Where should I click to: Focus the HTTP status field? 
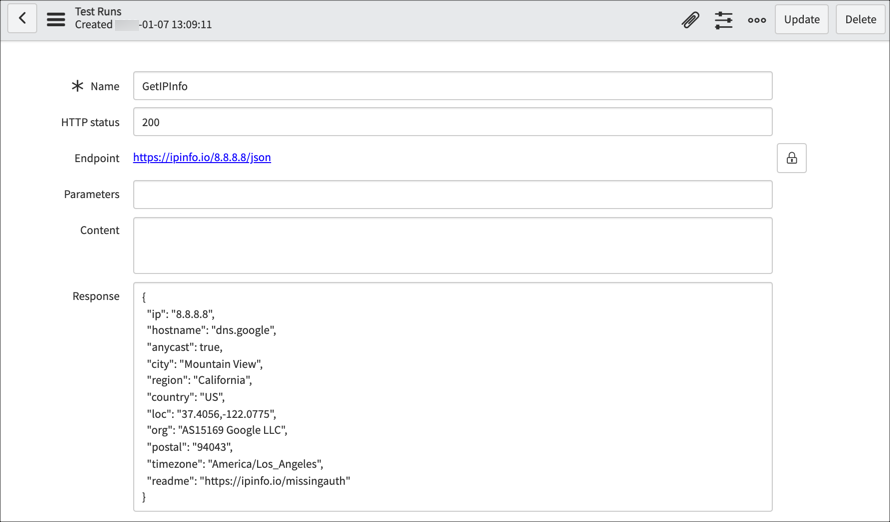[x=453, y=121]
